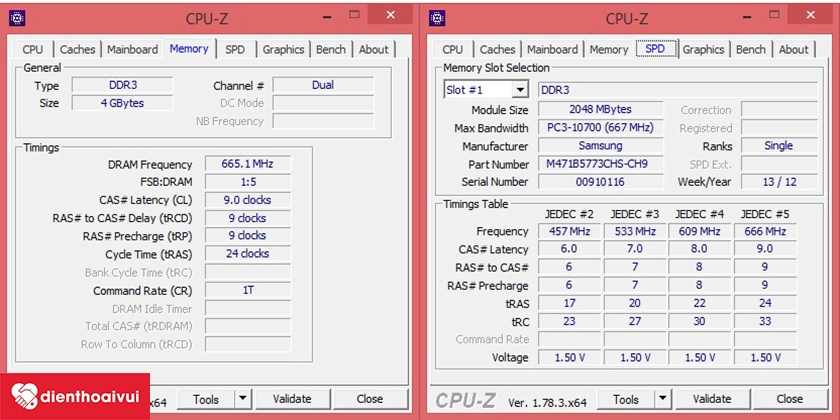Maximize the right CPU-Z window
Viewport: 840px width, 420px height.
click(x=775, y=16)
